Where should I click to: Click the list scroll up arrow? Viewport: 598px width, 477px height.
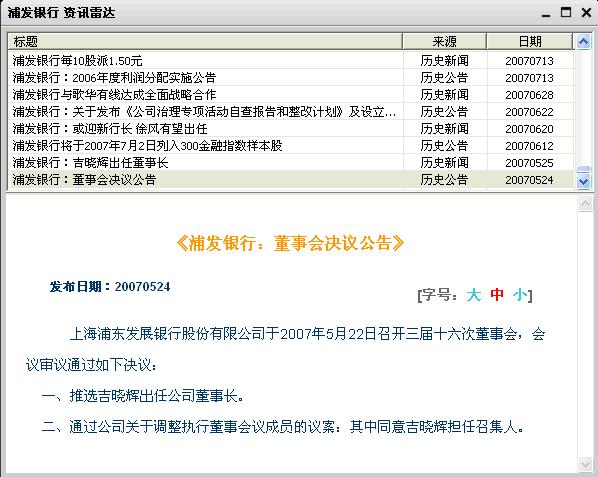coord(583,41)
